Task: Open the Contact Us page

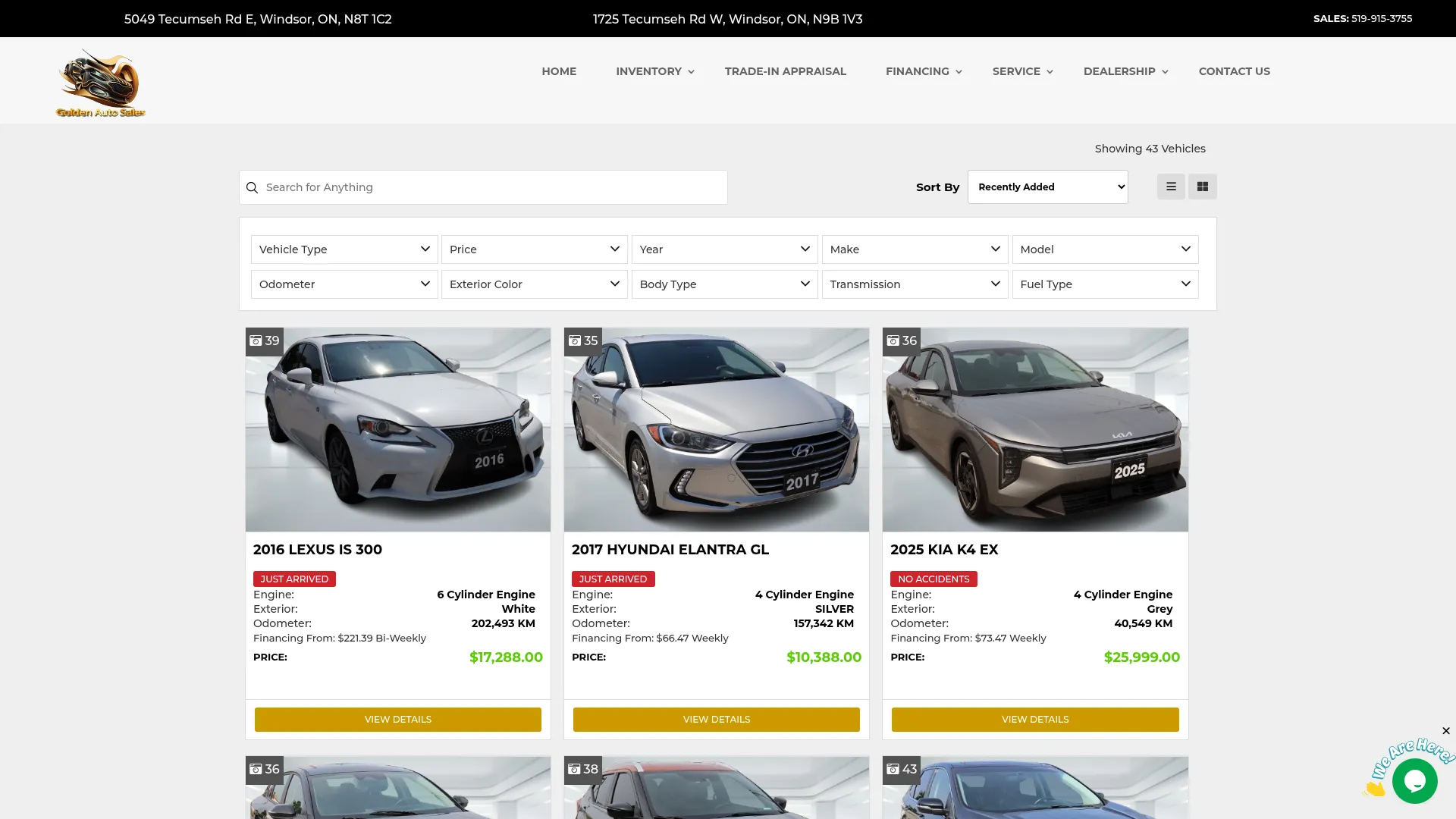Action: [1234, 71]
